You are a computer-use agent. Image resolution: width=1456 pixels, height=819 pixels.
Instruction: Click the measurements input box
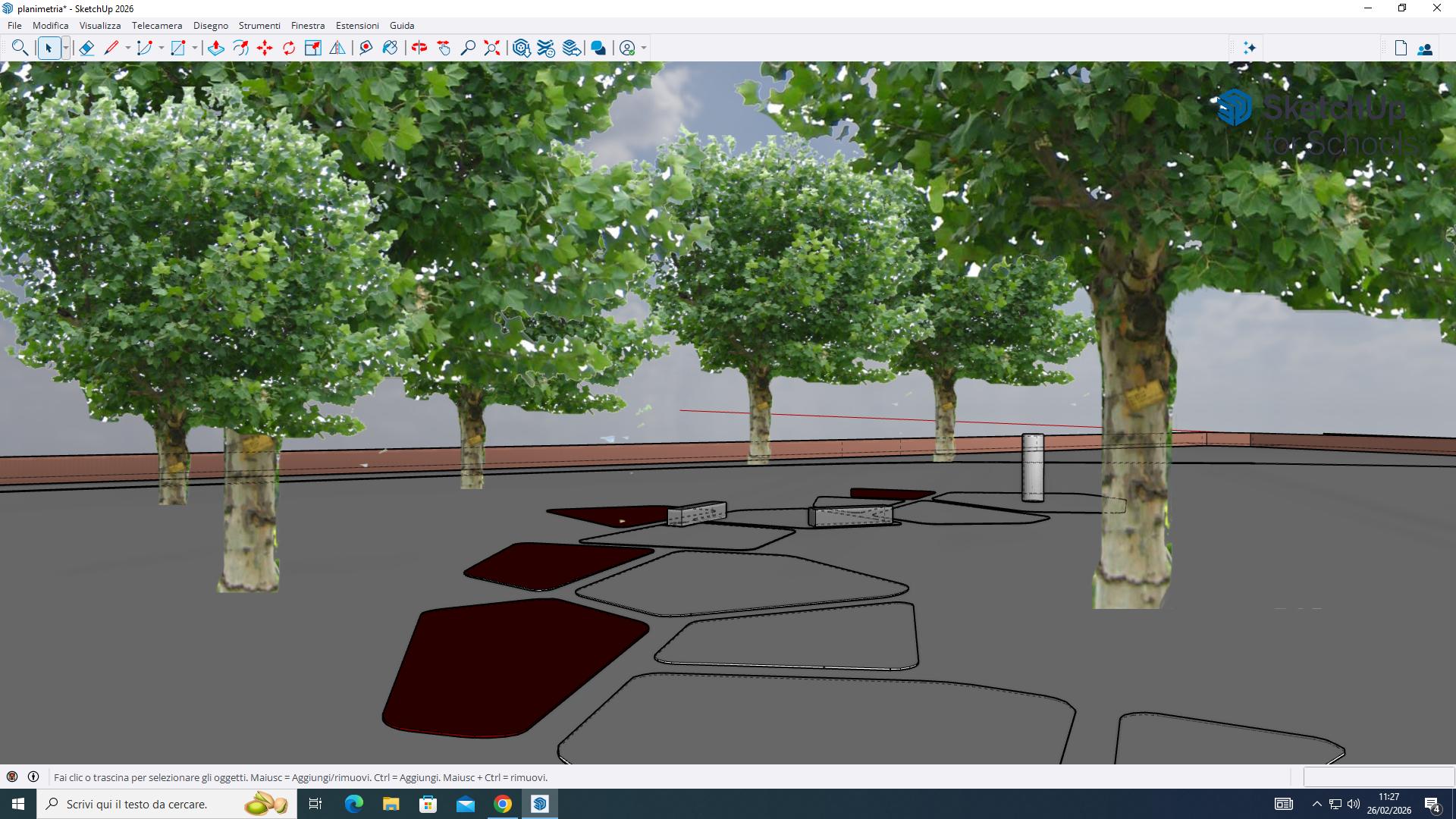tap(1378, 777)
